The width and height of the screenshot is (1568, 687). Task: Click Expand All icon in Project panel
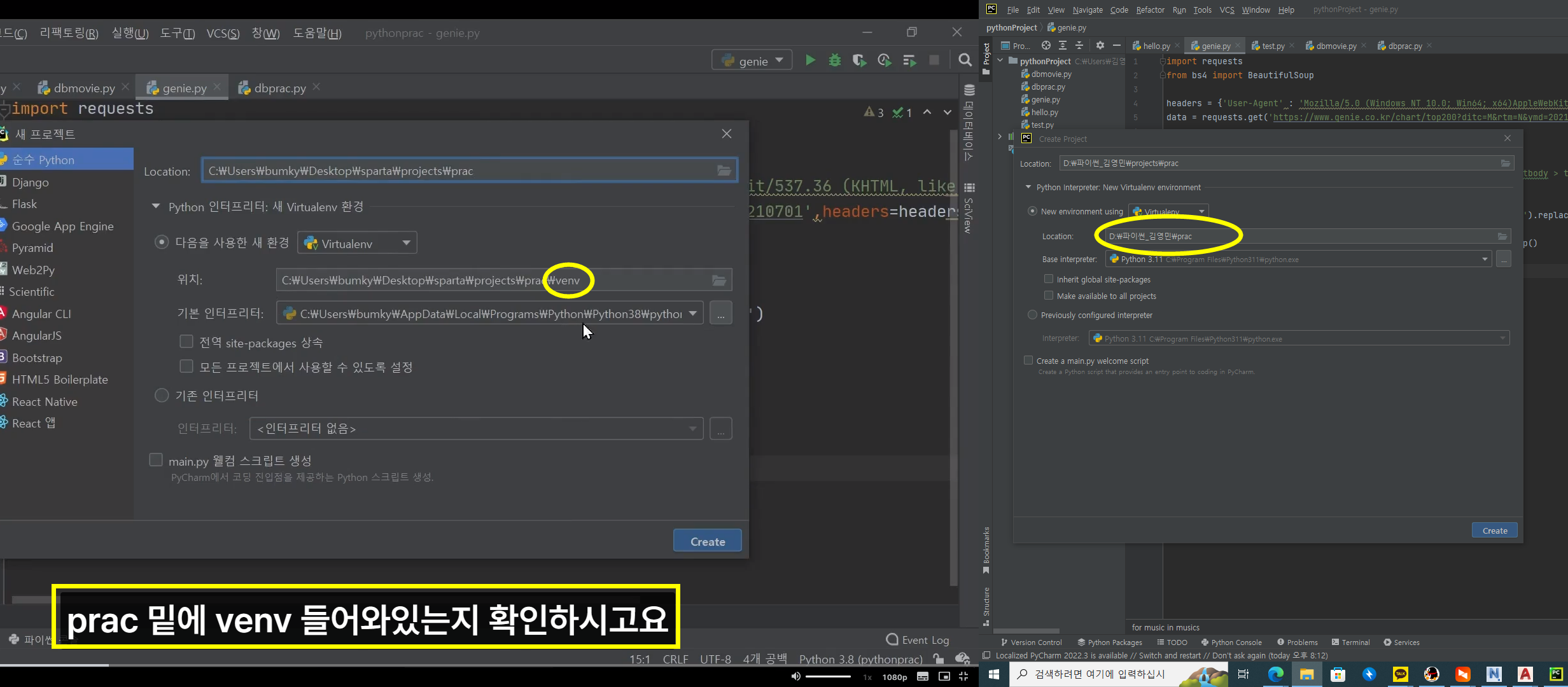pyautogui.click(x=1063, y=45)
